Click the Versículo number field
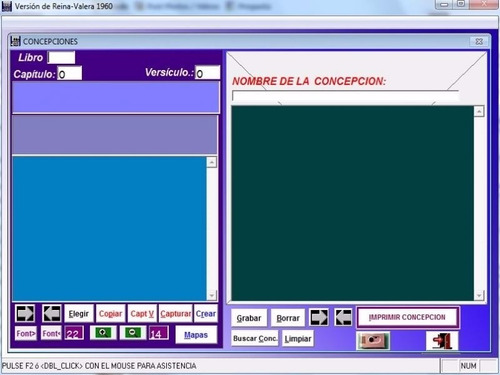 coord(207,73)
